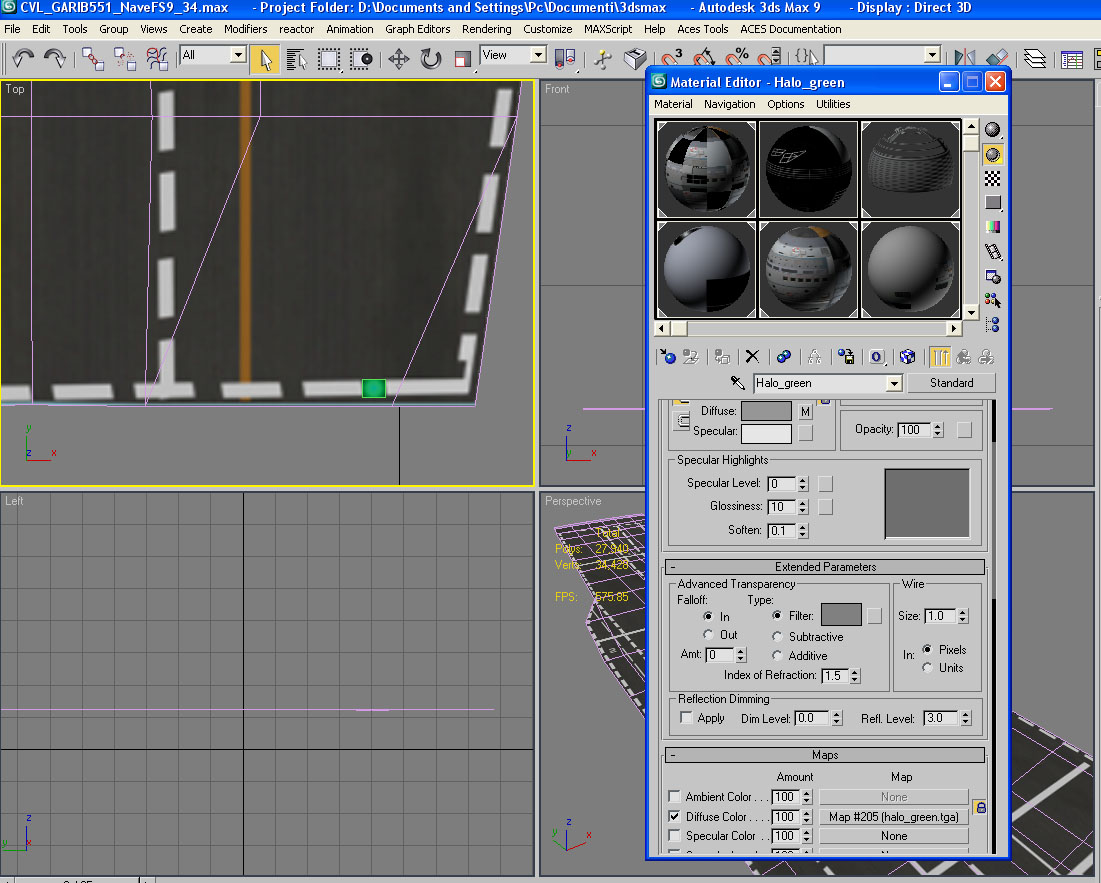This screenshot has height=883, width=1101.
Task: Click Get Material icon
Action: pyautogui.click(x=667, y=357)
